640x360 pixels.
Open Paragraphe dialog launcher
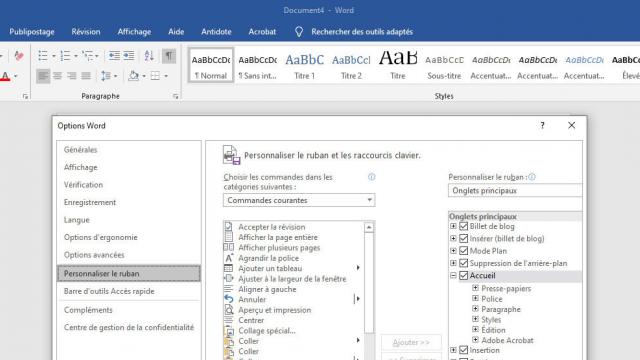tap(176, 96)
